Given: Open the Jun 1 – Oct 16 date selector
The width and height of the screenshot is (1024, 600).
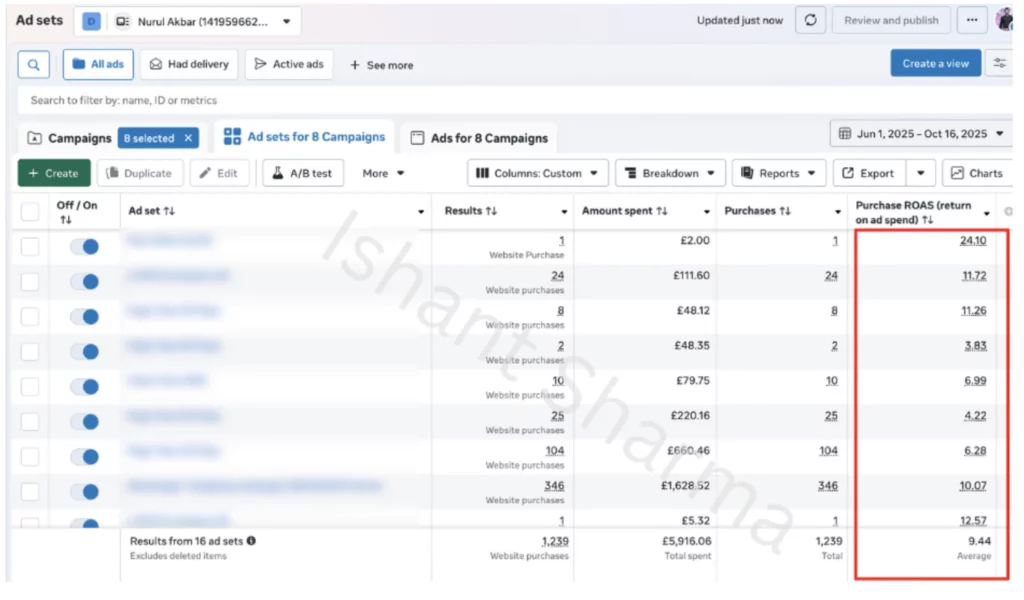Looking at the screenshot, I should pyautogui.click(x=921, y=133).
